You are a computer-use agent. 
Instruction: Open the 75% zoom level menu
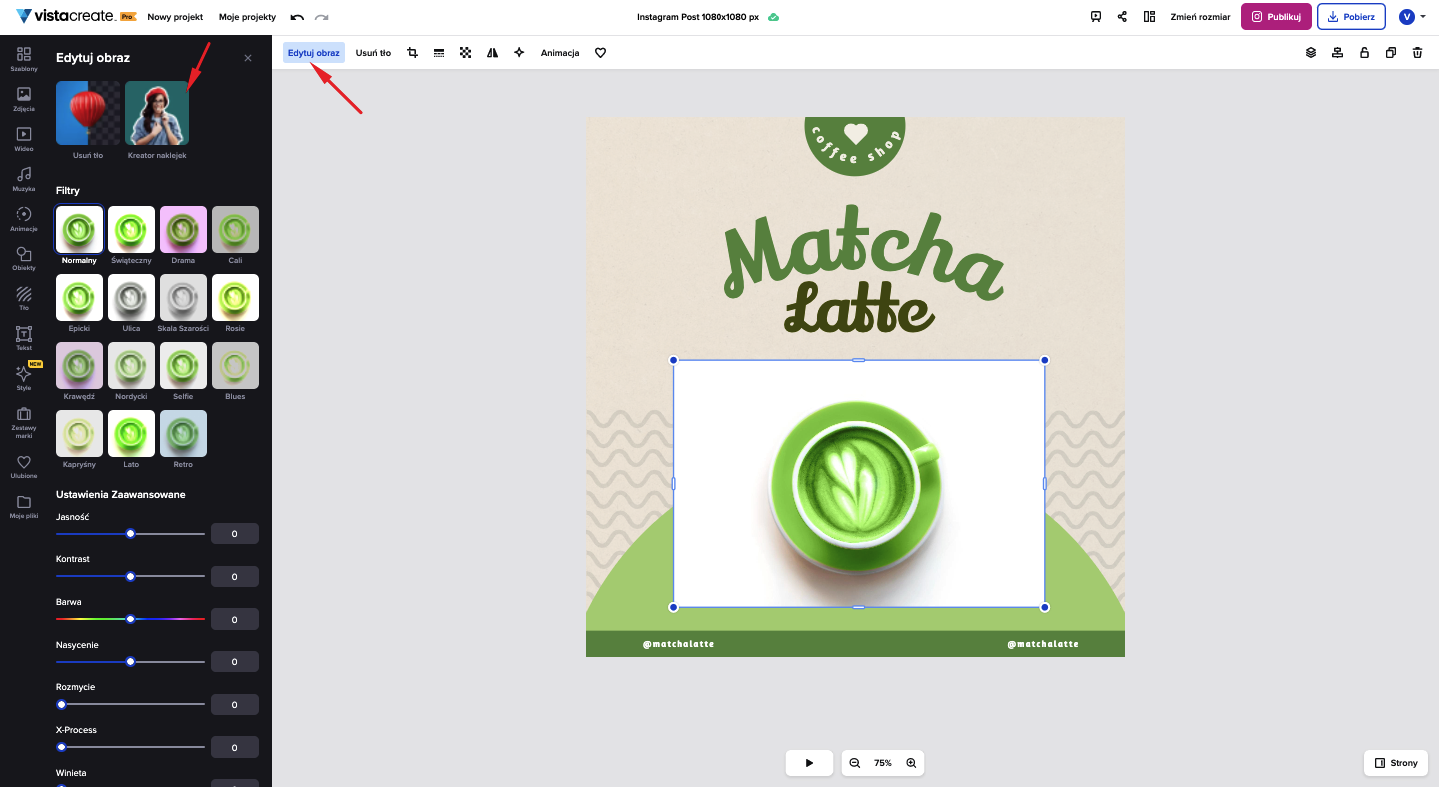[x=883, y=763]
